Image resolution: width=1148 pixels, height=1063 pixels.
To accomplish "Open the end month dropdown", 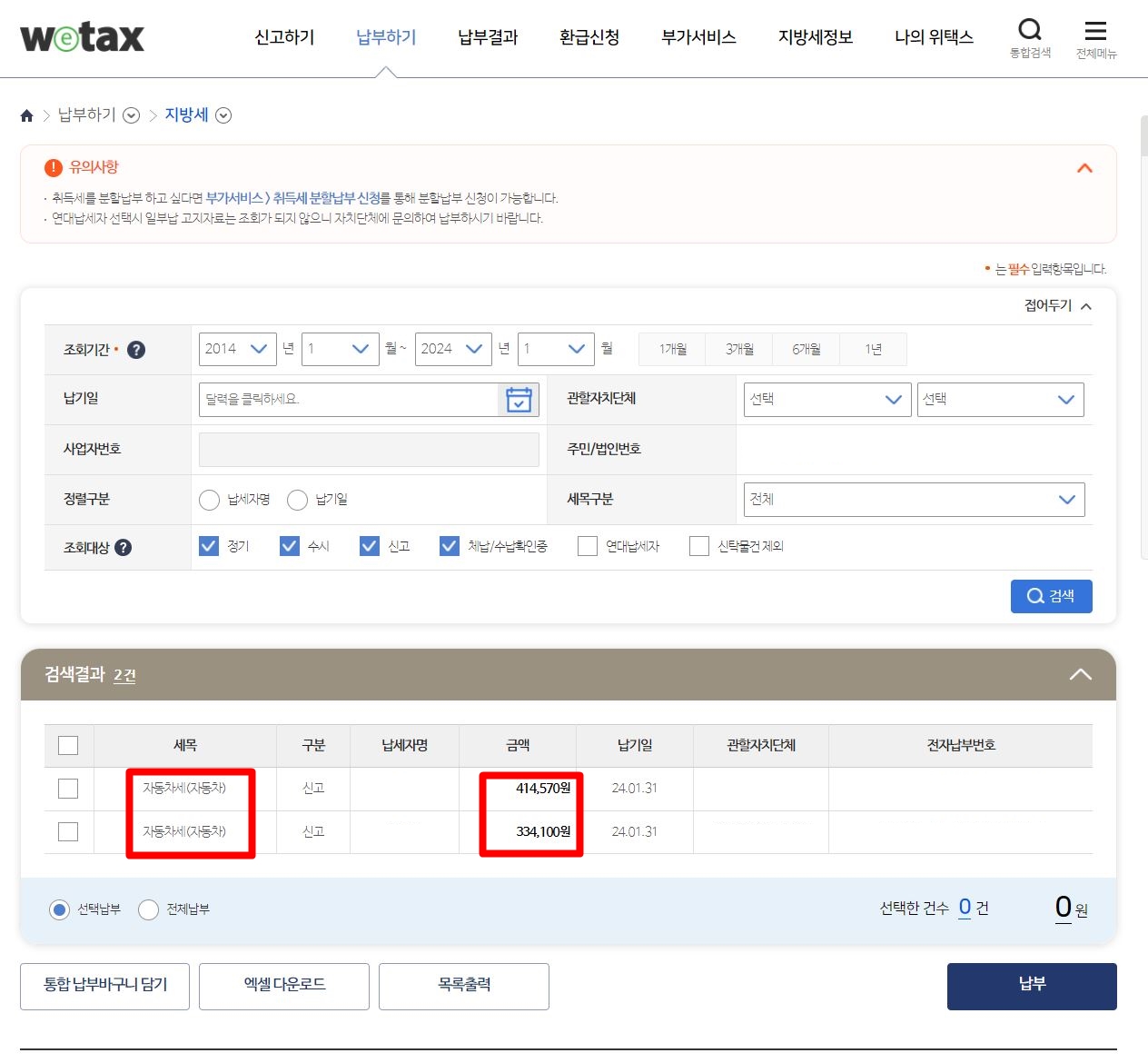I will [x=556, y=349].
